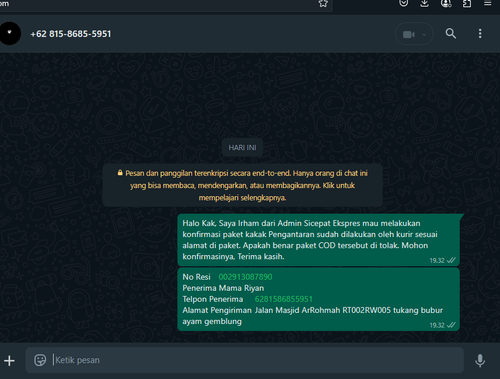Click the Alamat Pengiriman address text
The height and width of the screenshot is (379, 500).
pyautogui.click(x=312, y=316)
